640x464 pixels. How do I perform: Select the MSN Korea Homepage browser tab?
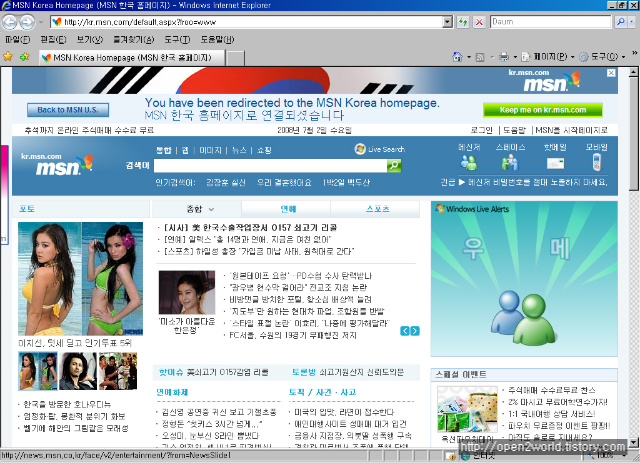[132, 58]
